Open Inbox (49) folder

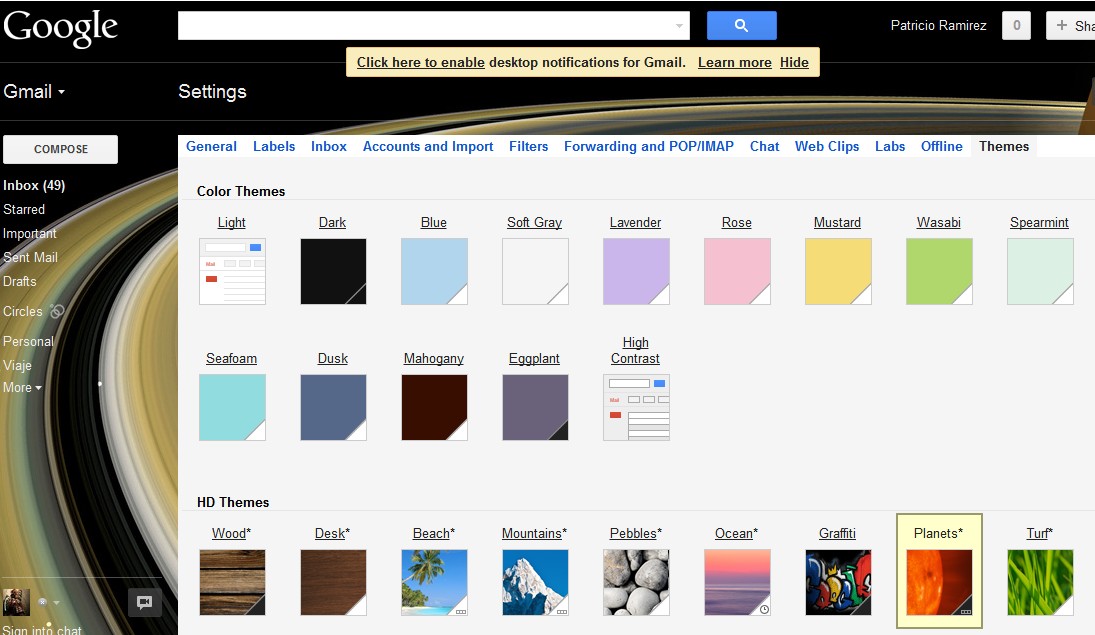pos(34,185)
